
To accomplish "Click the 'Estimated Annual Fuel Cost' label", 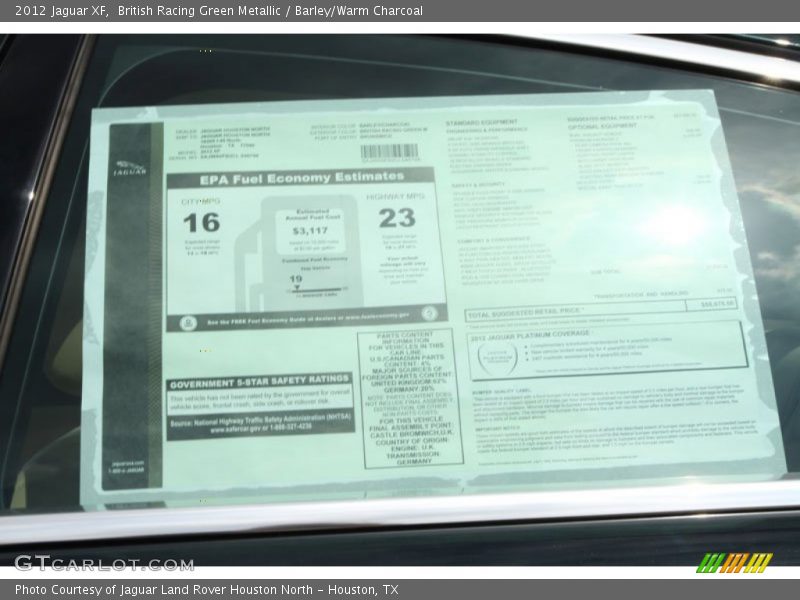I will [x=313, y=214].
